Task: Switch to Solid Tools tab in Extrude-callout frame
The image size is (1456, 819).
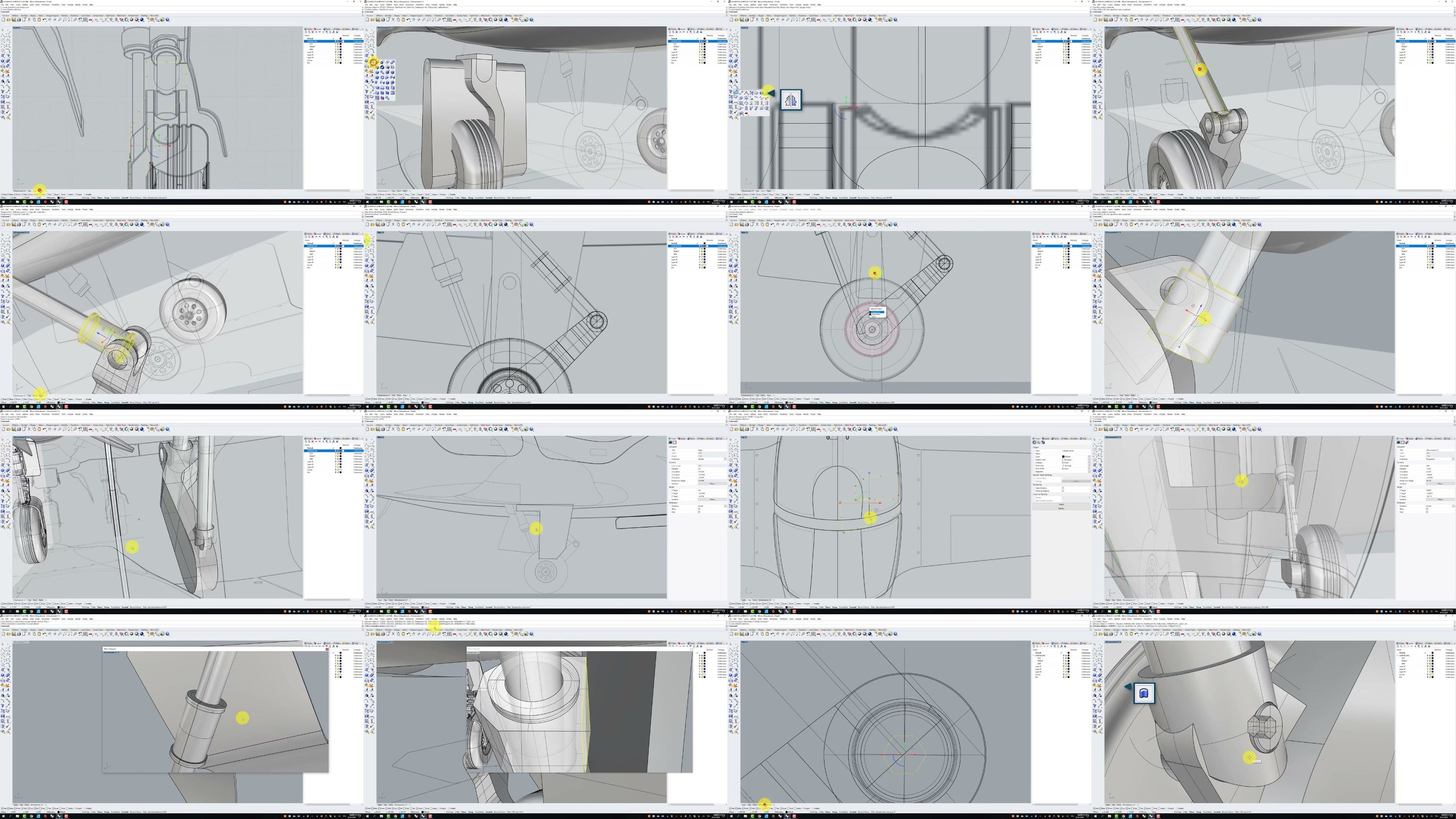Action: coord(1202,630)
